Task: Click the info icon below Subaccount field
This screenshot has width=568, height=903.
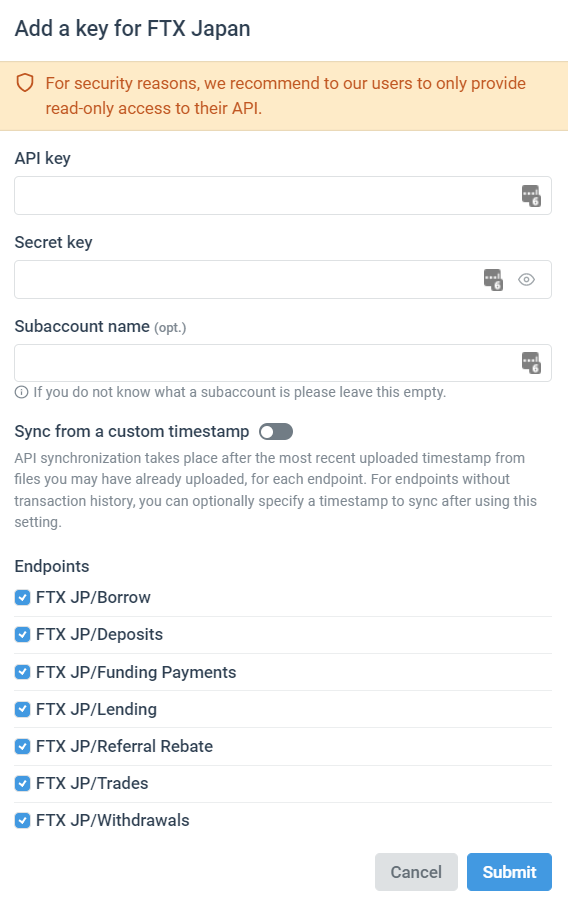Action: point(21,392)
